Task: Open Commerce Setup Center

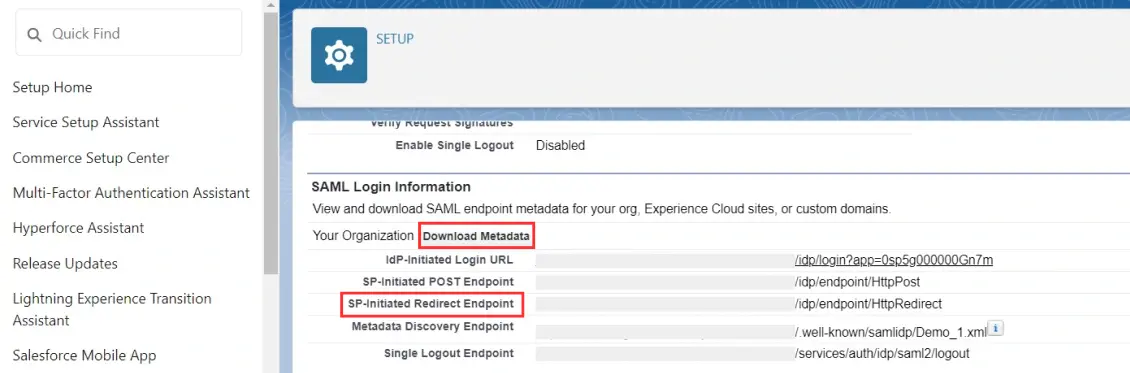Action: 91,158
